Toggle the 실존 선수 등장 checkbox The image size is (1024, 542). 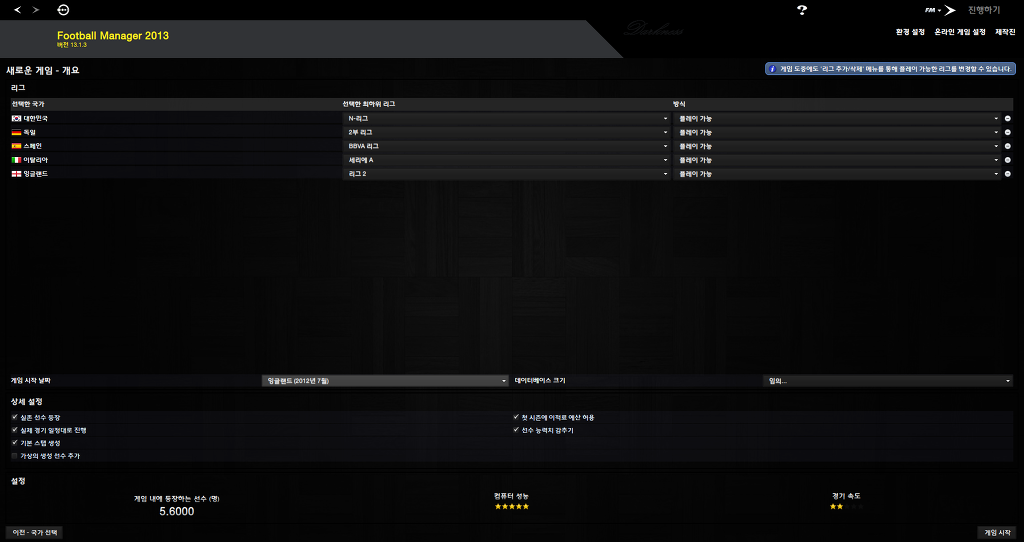click(15, 417)
